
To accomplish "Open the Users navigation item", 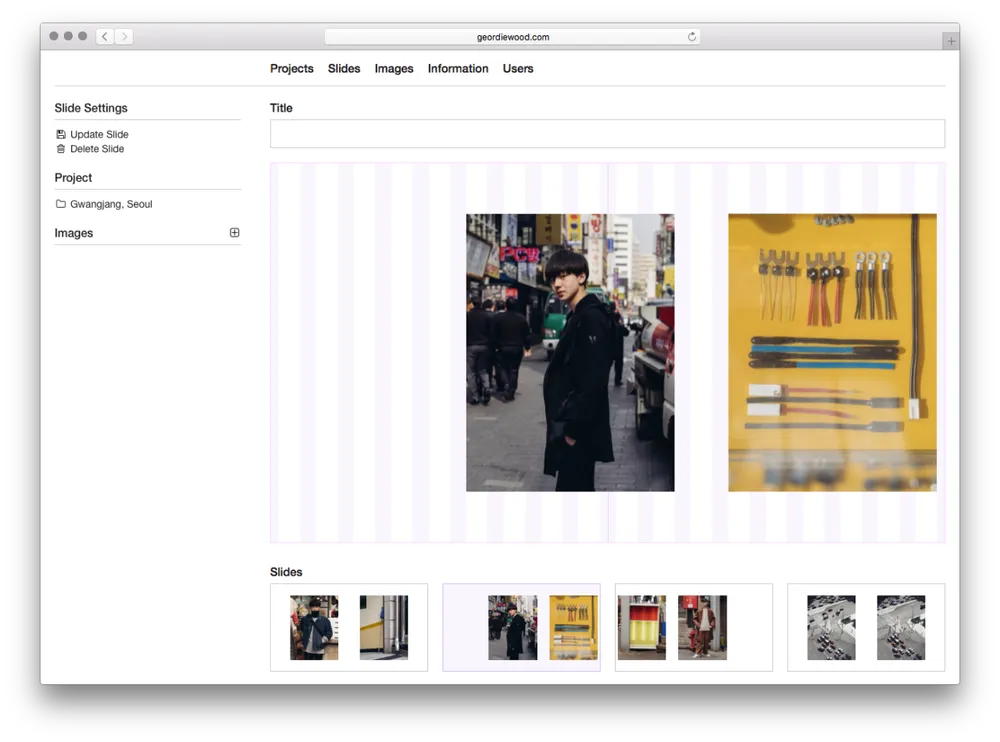I will 518,68.
